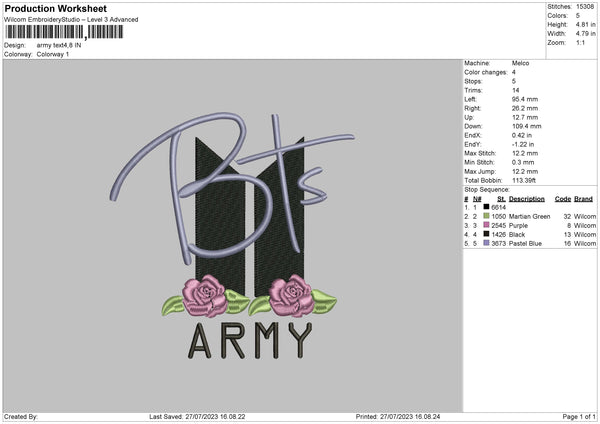The width and height of the screenshot is (600, 424).
Task: Click the EndY value '-1.22 in'
Action: click(x=523, y=144)
